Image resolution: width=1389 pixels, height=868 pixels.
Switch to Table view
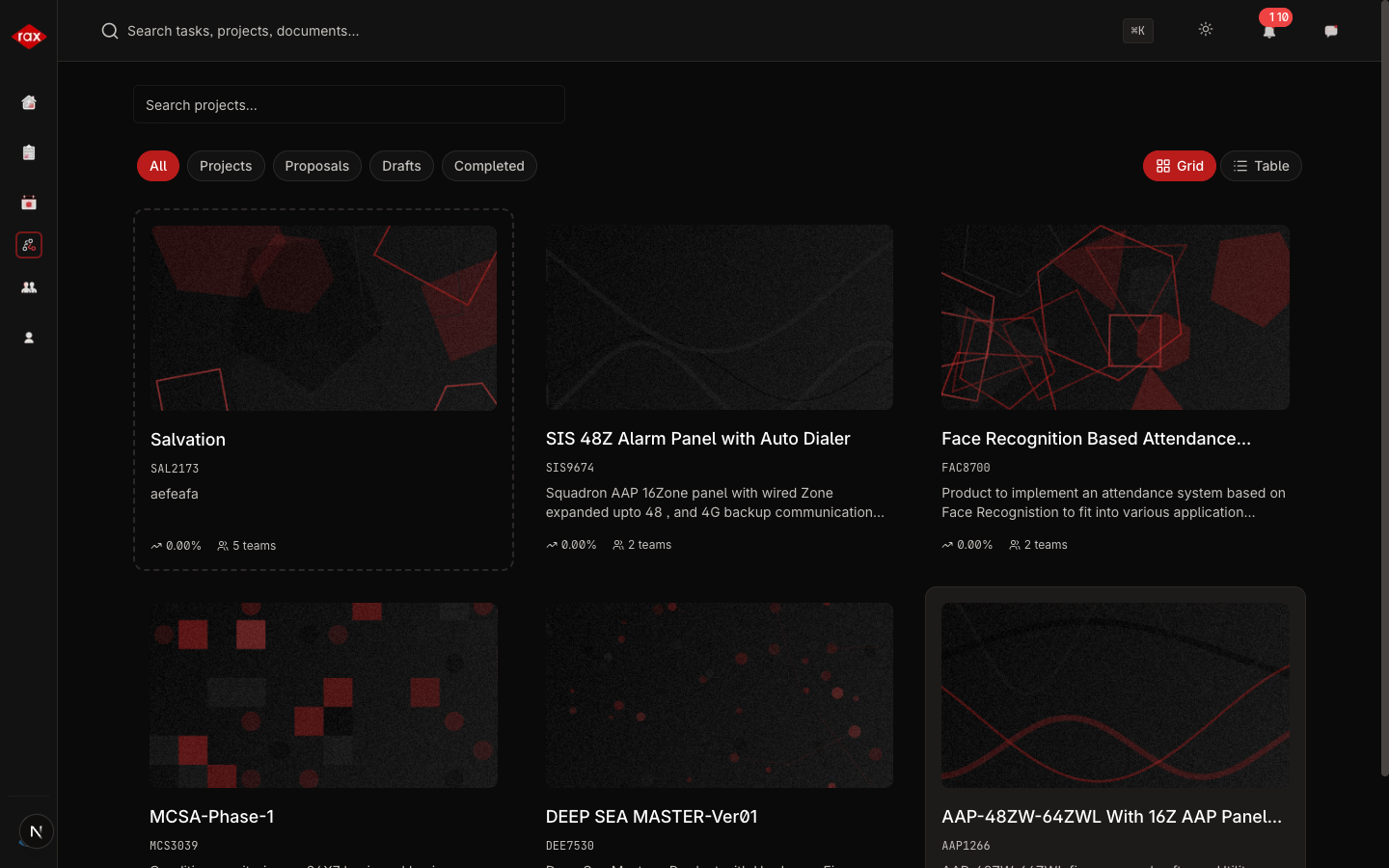(1261, 166)
